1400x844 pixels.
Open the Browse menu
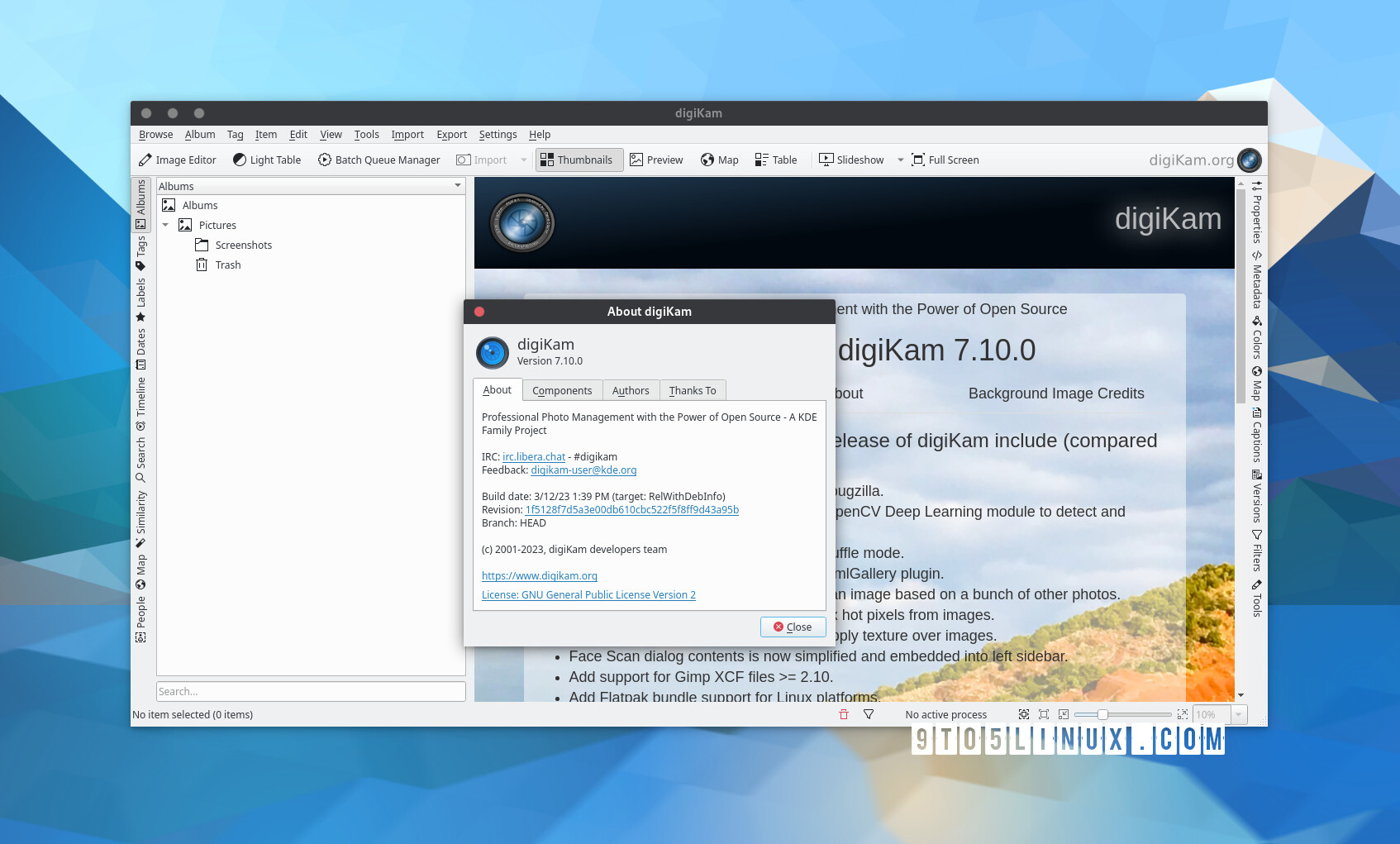[155, 135]
